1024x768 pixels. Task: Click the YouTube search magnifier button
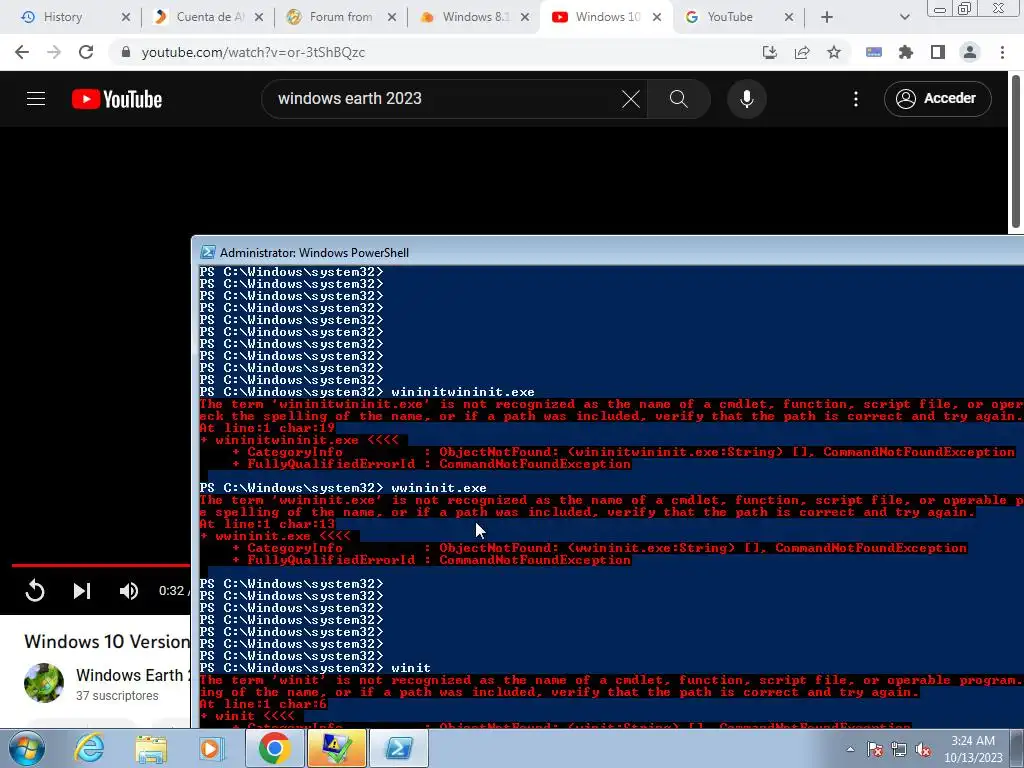click(x=679, y=99)
